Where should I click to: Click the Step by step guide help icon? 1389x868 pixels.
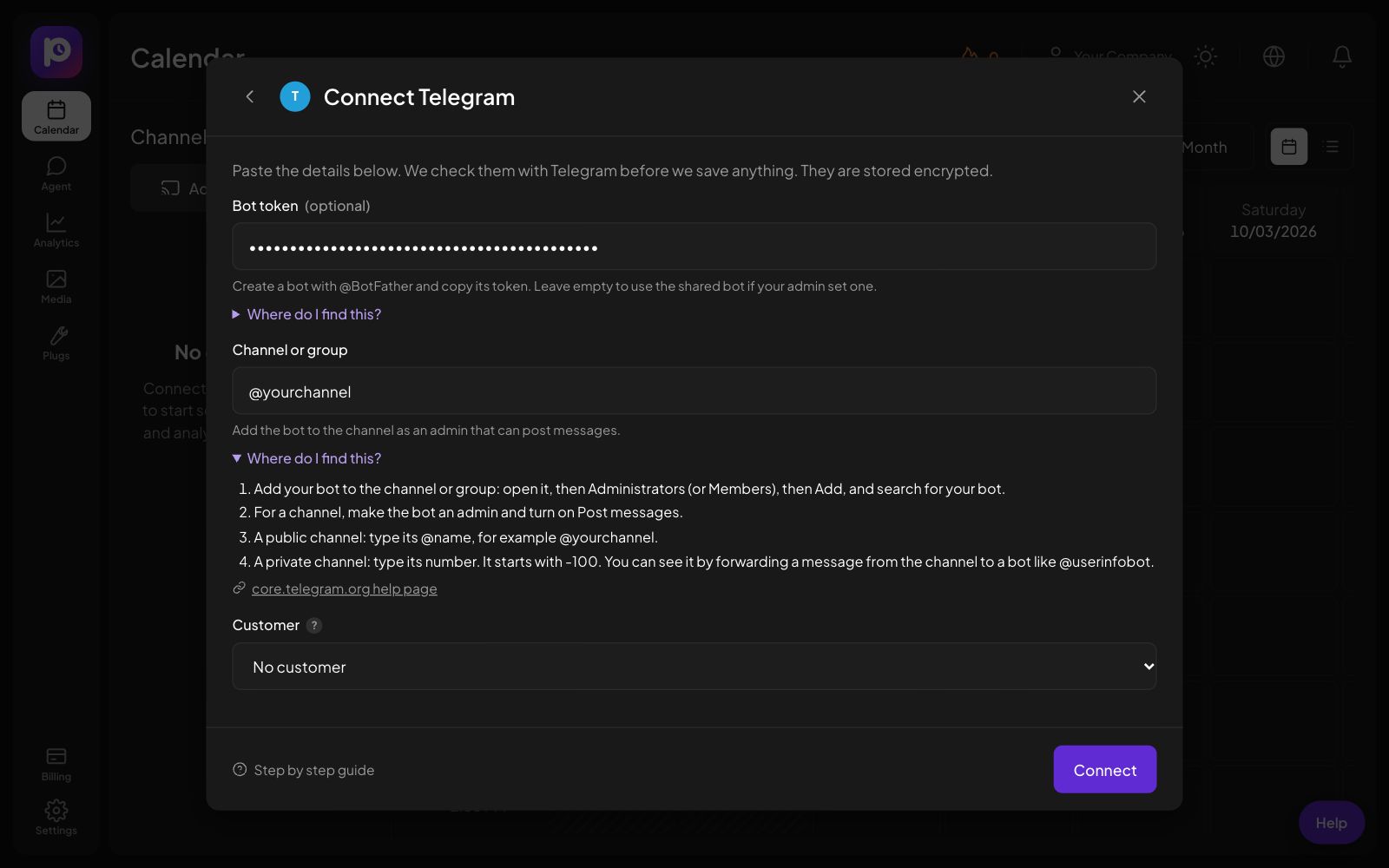pyautogui.click(x=240, y=770)
